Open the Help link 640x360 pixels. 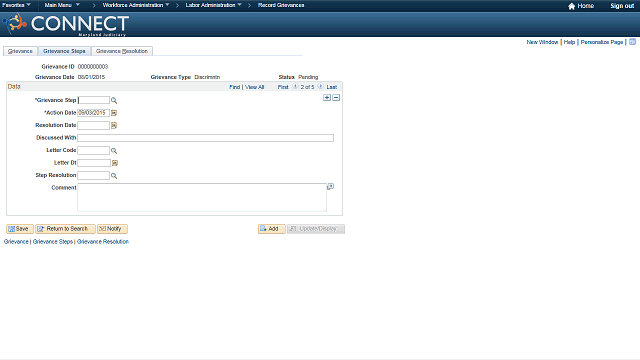click(x=569, y=42)
